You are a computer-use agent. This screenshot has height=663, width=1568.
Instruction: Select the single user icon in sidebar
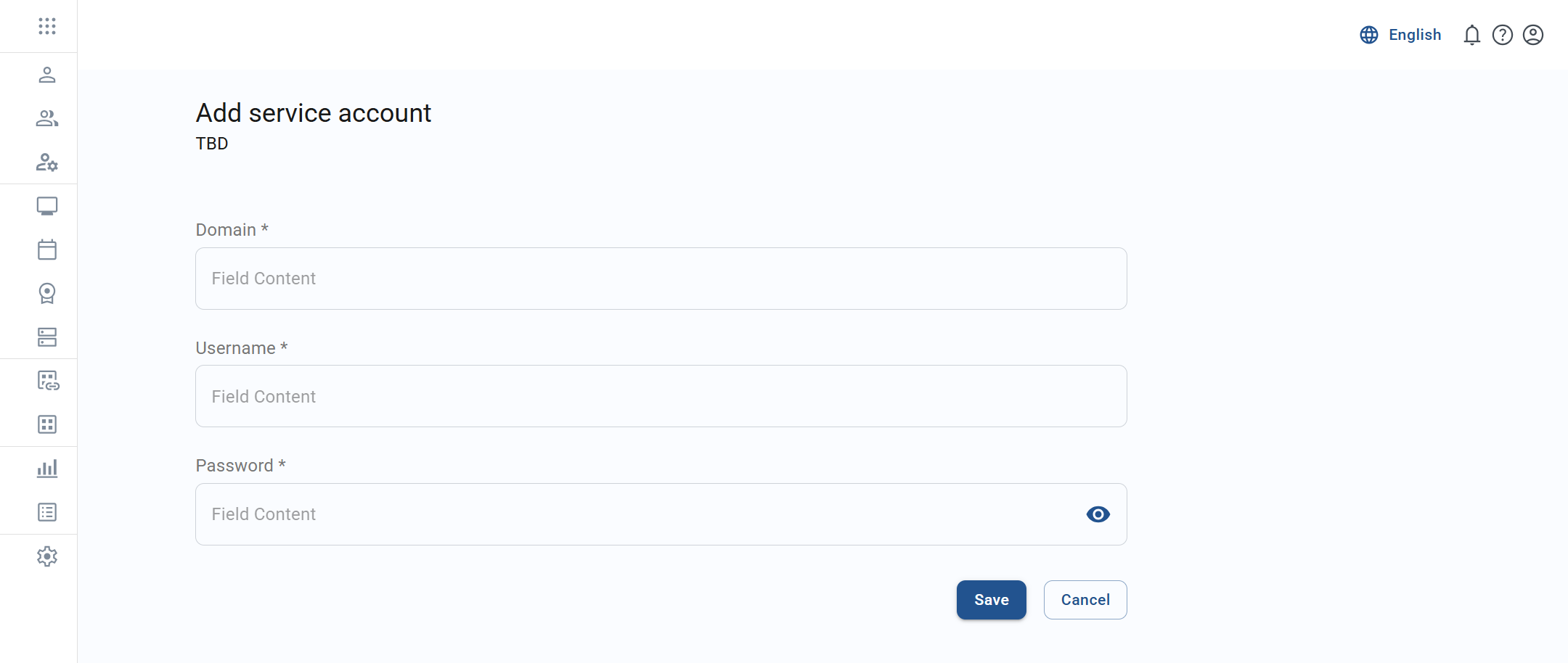48,75
